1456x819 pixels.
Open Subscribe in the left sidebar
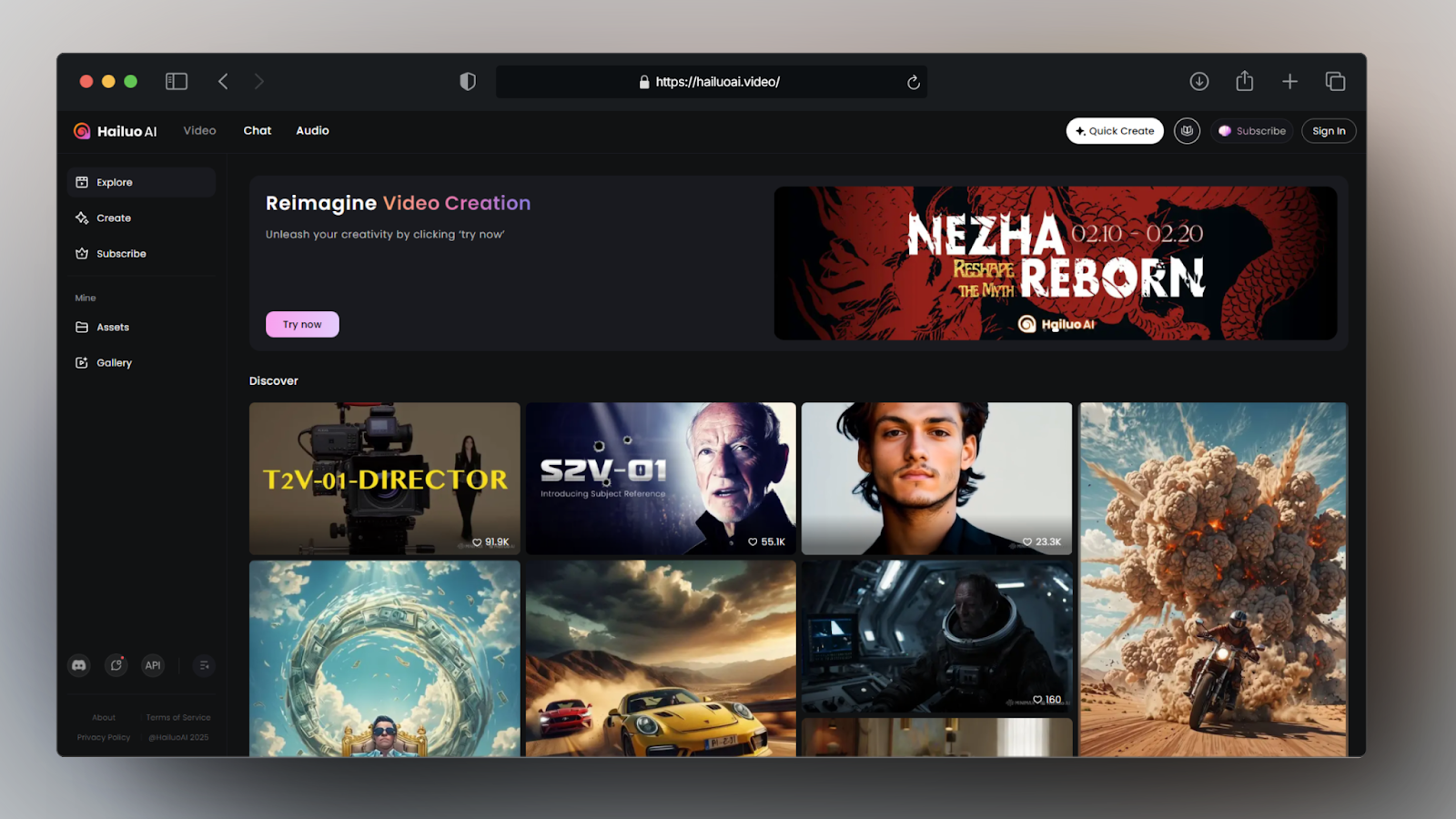[x=141, y=254]
